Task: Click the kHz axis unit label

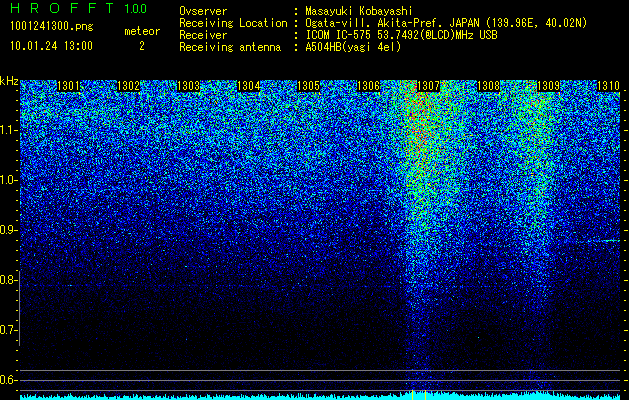Action: 9,81
